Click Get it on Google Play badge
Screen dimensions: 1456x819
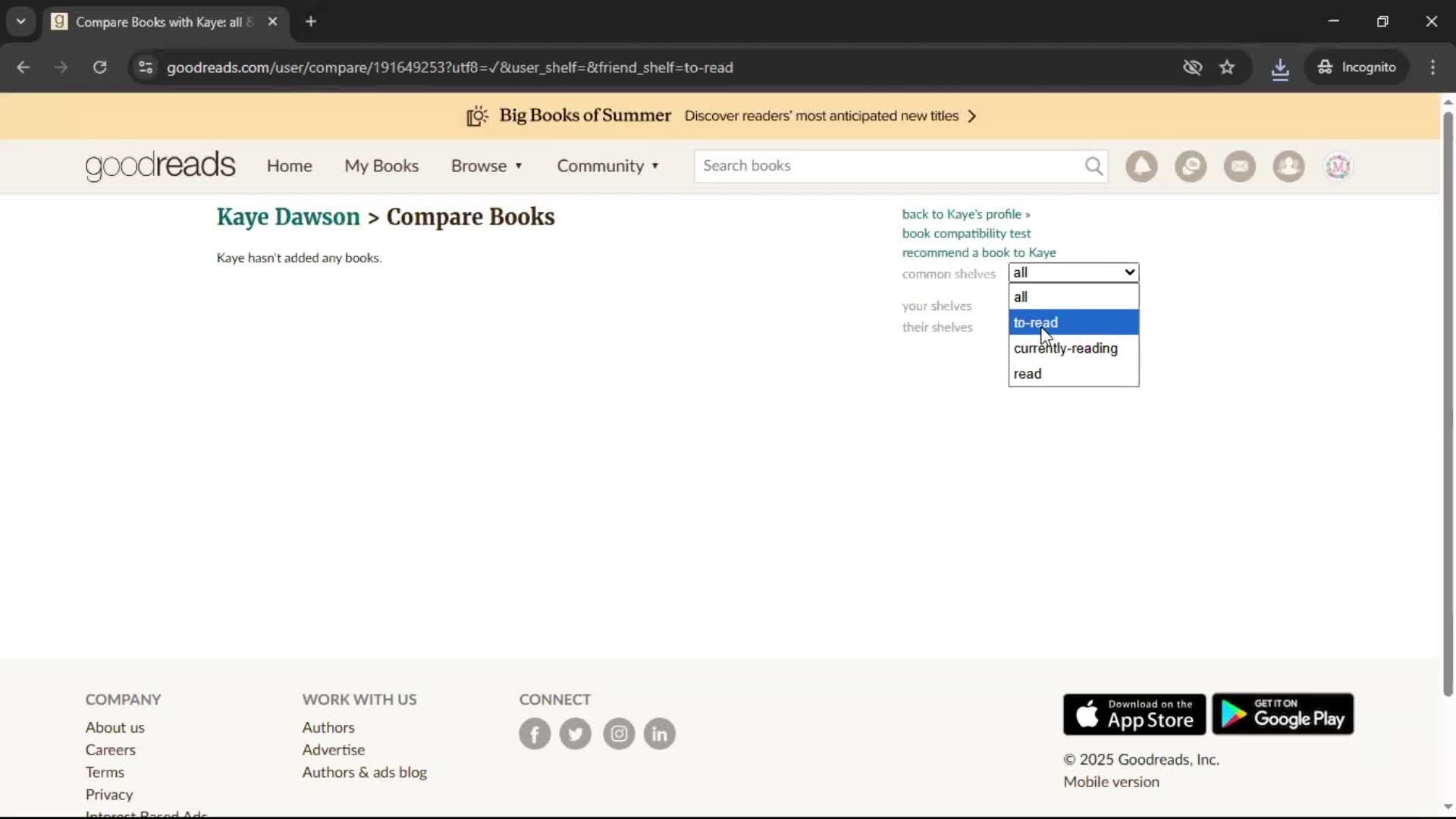[1283, 714]
